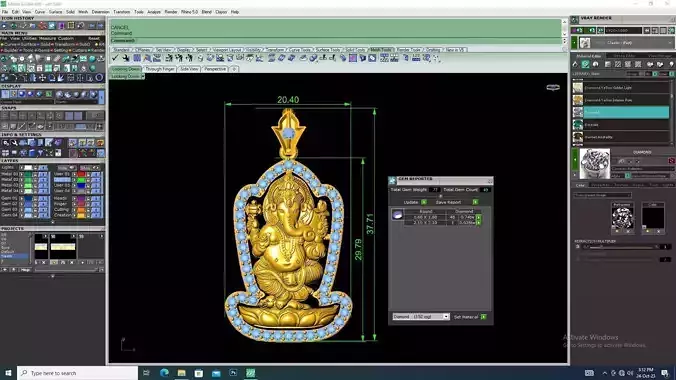Toggle the Finger layer arrow button
This screenshot has width=676, height=380.
pos(74,204)
